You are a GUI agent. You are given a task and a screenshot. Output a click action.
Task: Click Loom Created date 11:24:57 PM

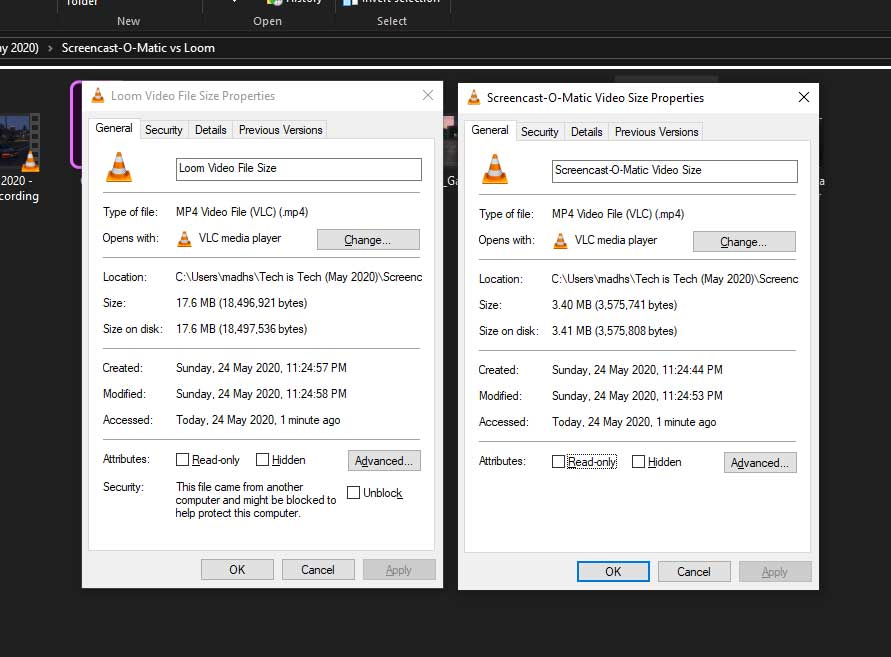tap(261, 368)
